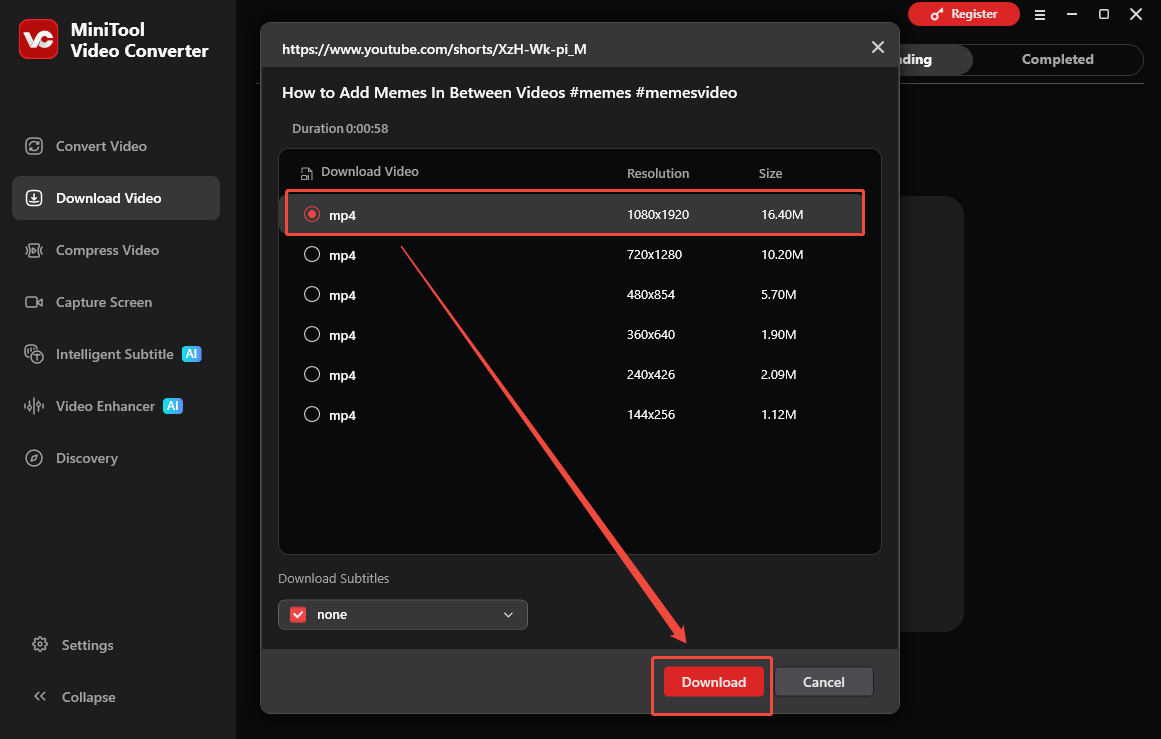Click the Capture Screen camera icon

tap(34, 302)
